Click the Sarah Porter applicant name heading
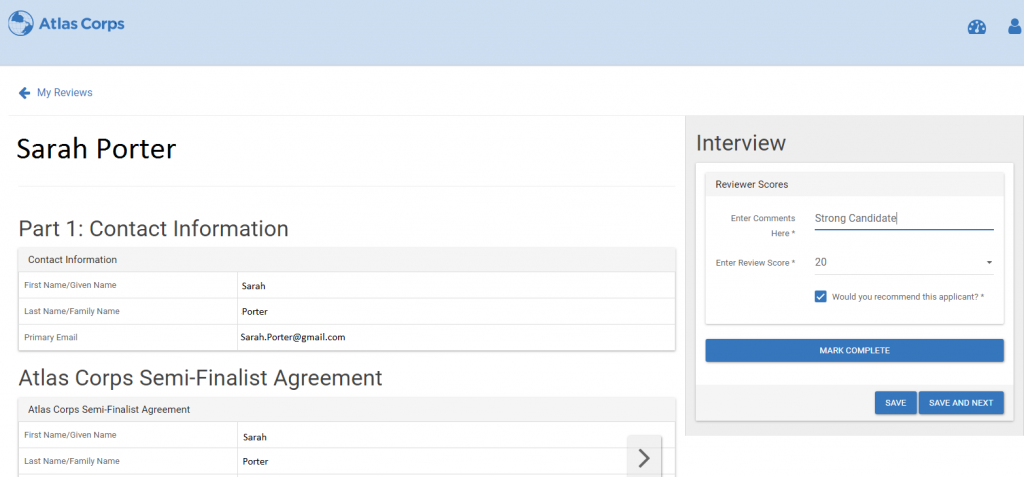 pos(97,149)
